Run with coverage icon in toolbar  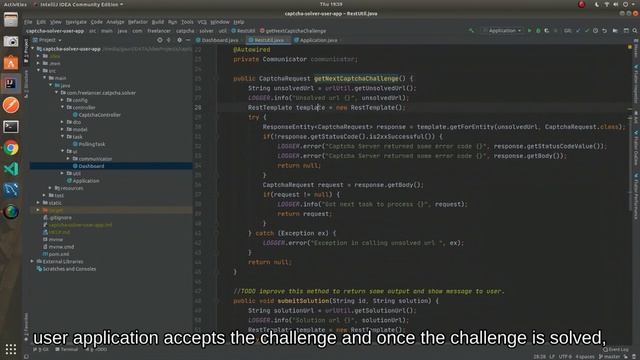[547, 31]
